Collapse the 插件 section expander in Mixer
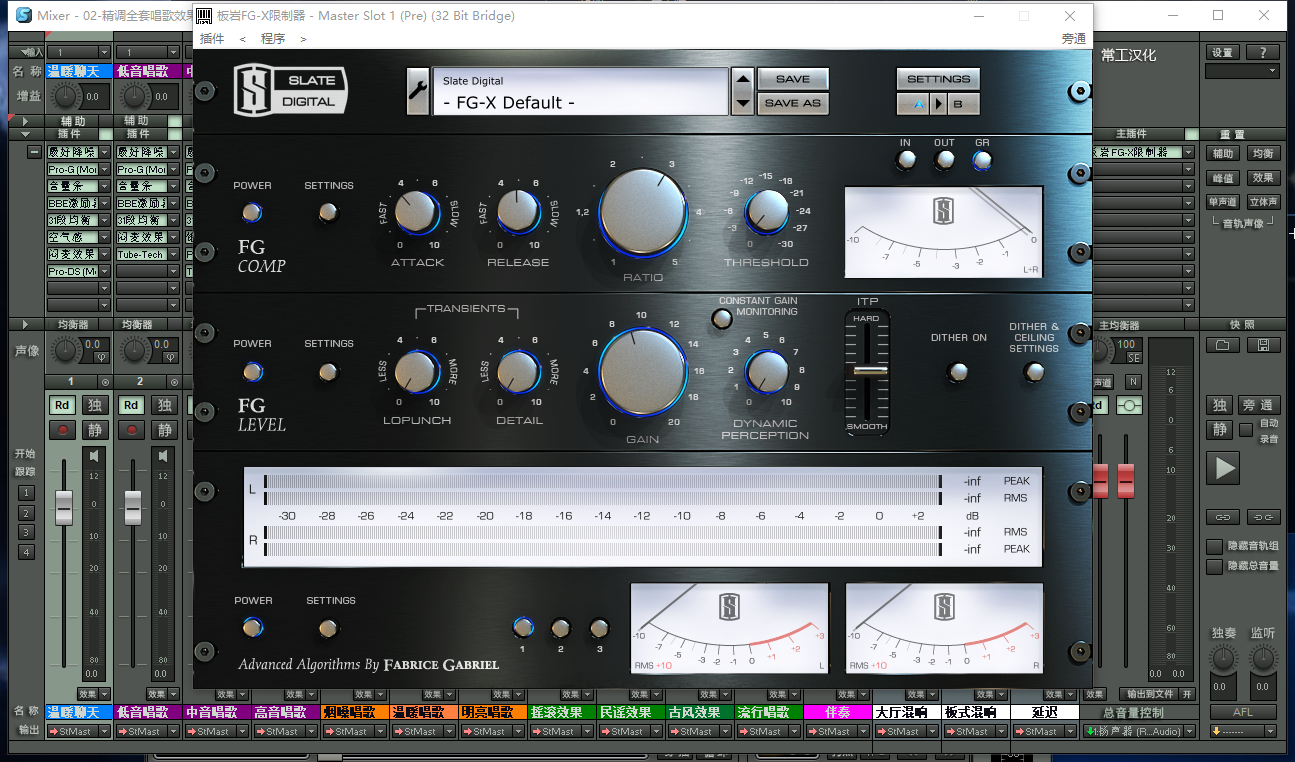 coord(25,134)
